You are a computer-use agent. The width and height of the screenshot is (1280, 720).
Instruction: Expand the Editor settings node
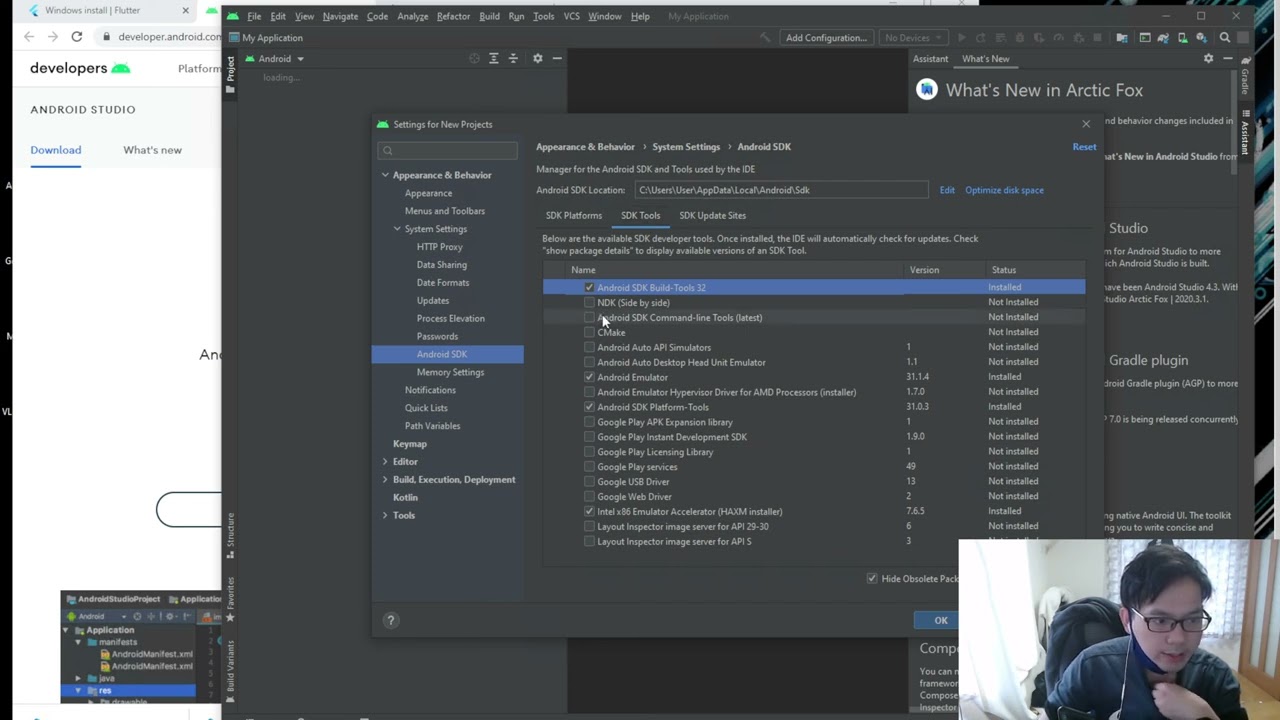(x=385, y=462)
